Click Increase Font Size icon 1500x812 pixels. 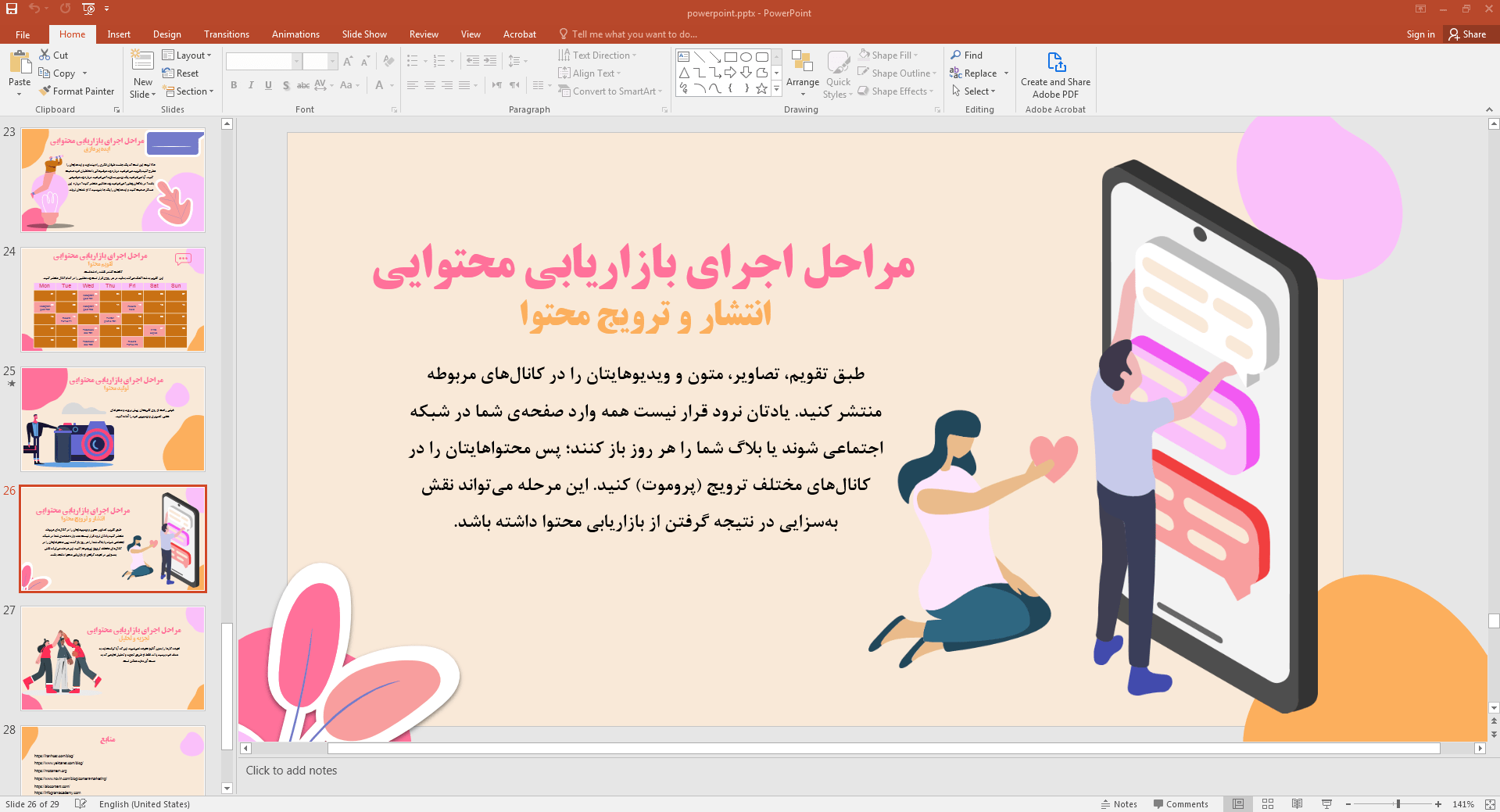pyautogui.click(x=348, y=61)
